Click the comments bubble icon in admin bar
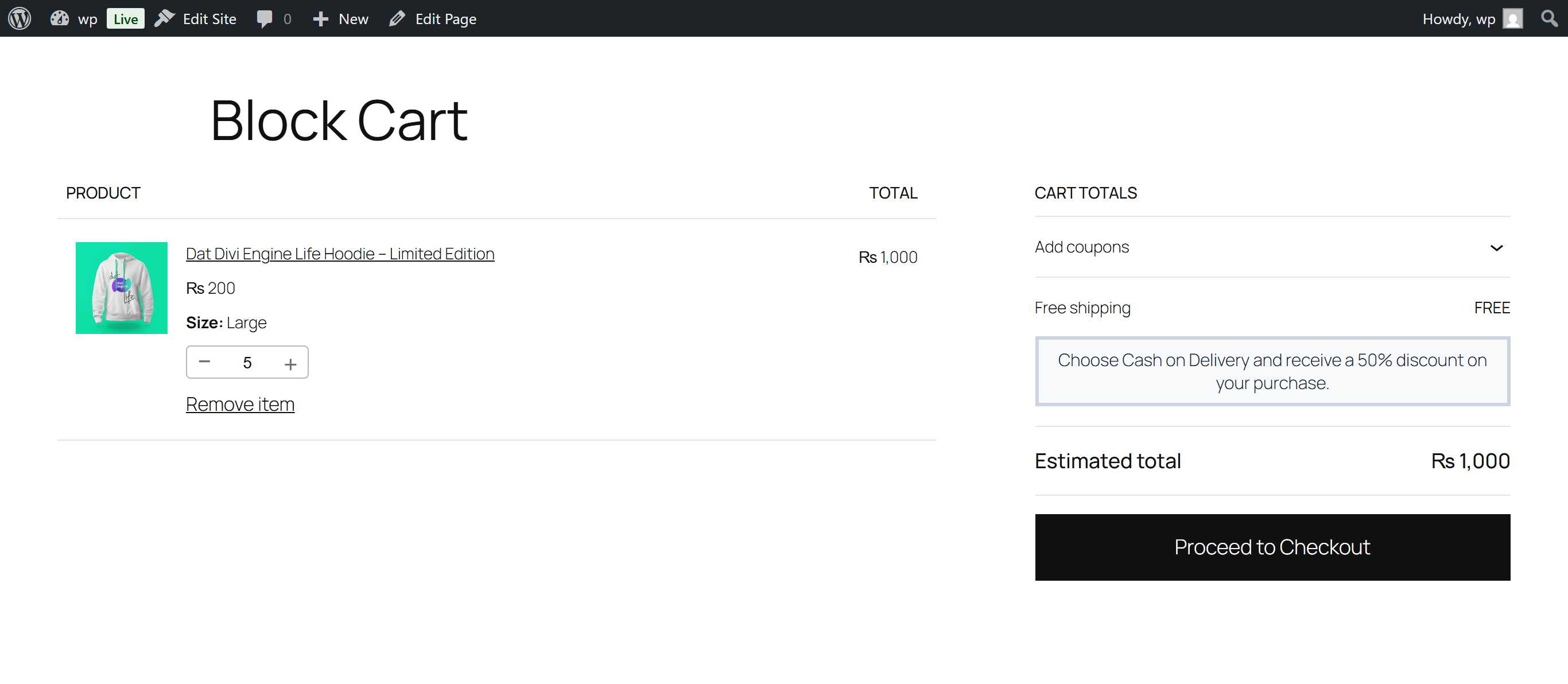The width and height of the screenshot is (1568, 684). 265,18
